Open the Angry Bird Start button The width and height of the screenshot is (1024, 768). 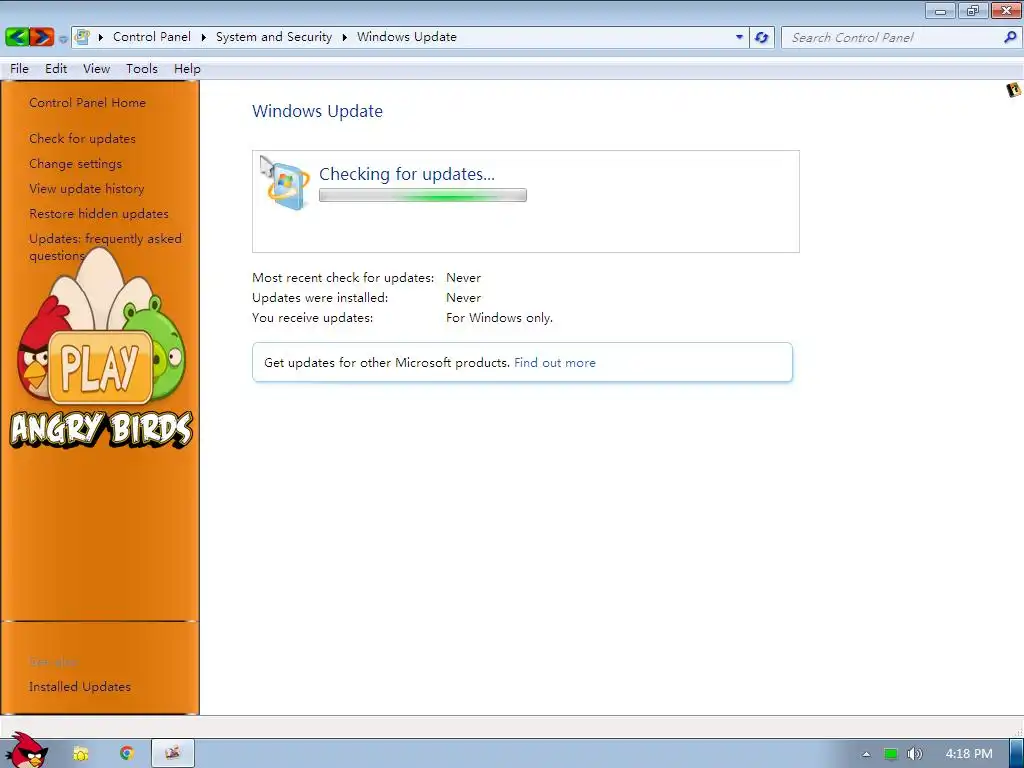click(26, 751)
